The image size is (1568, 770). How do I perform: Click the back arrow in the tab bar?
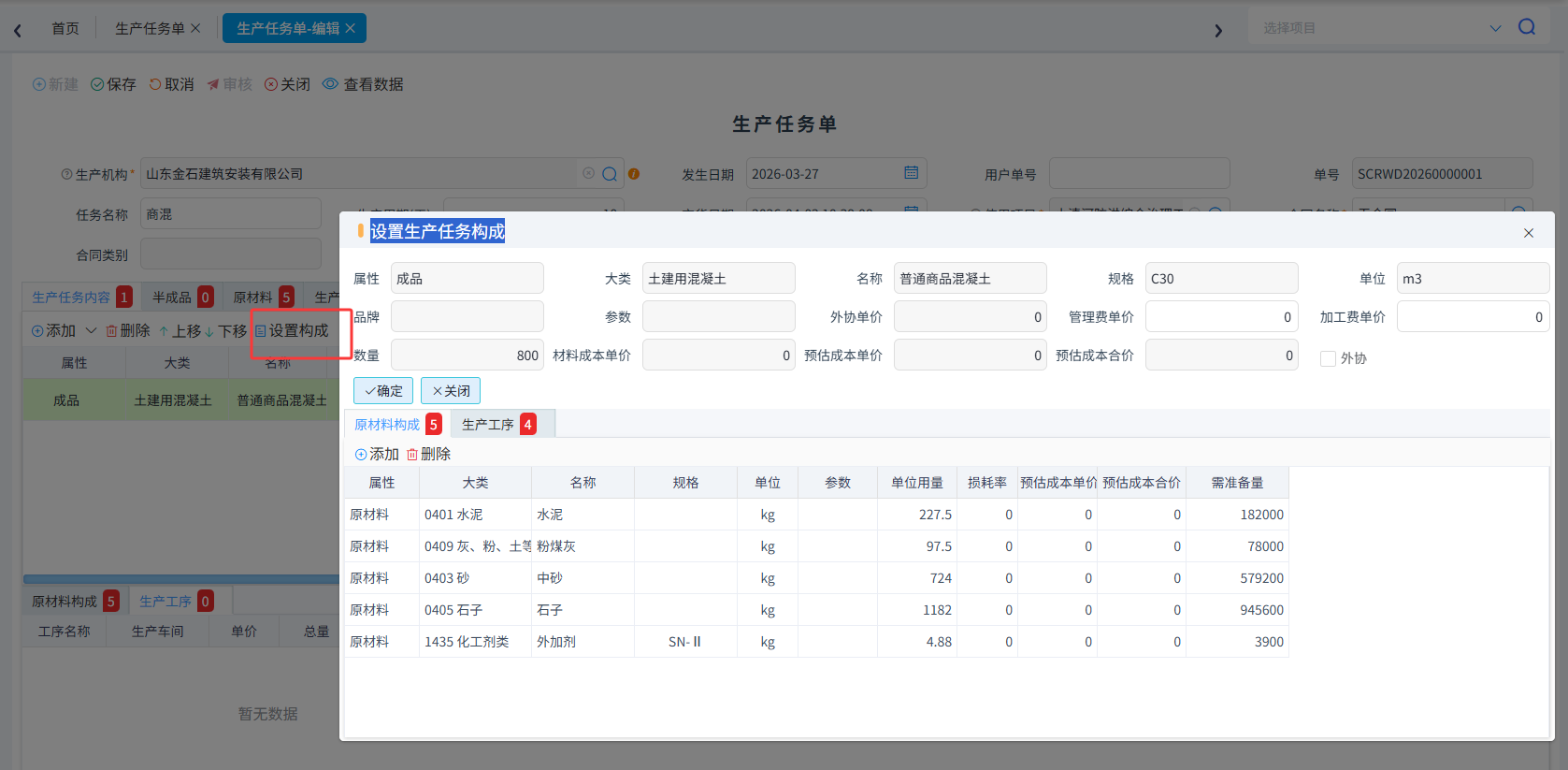[x=18, y=30]
